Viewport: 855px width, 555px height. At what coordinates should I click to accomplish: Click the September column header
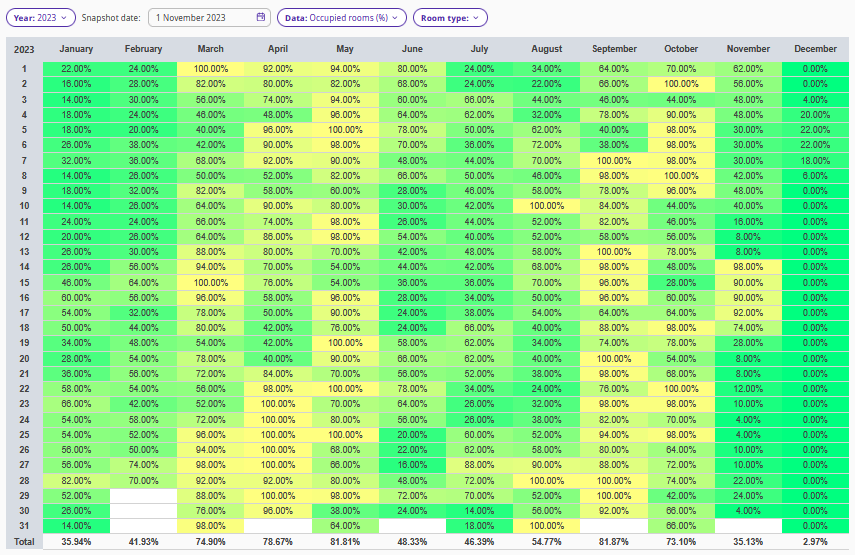tap(614, 49)
